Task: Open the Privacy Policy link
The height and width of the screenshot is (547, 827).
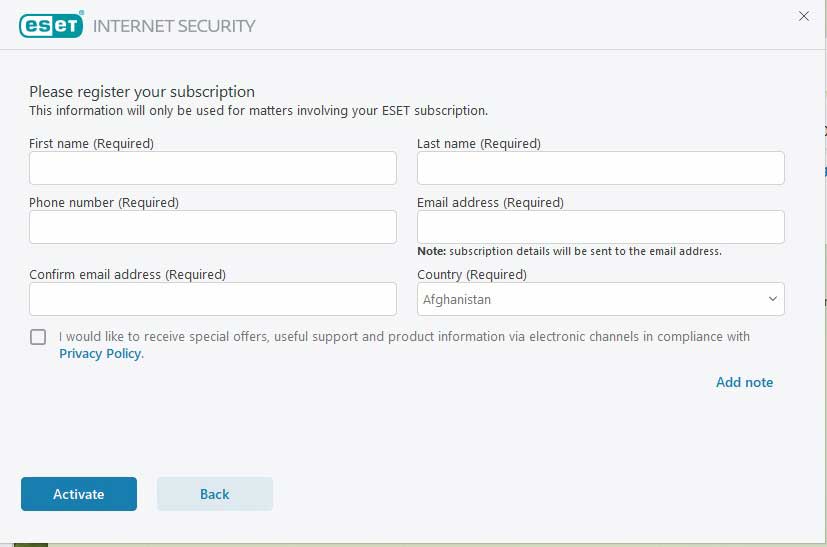Action: tap(101, 353)
